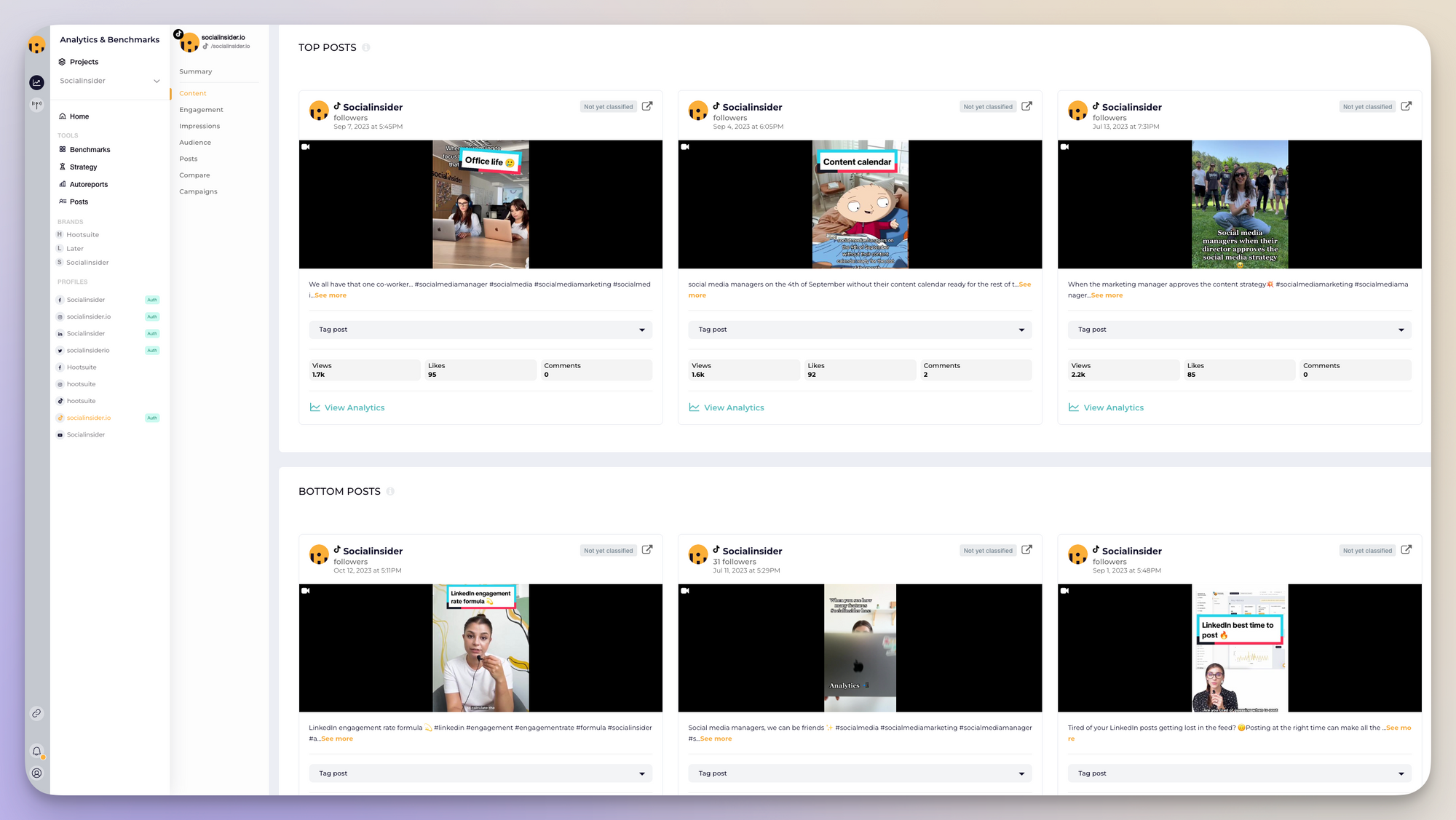Expand the Tag post dropdown on second top post
Viewport: 1456px width, 820px height.
point(1020,329)
